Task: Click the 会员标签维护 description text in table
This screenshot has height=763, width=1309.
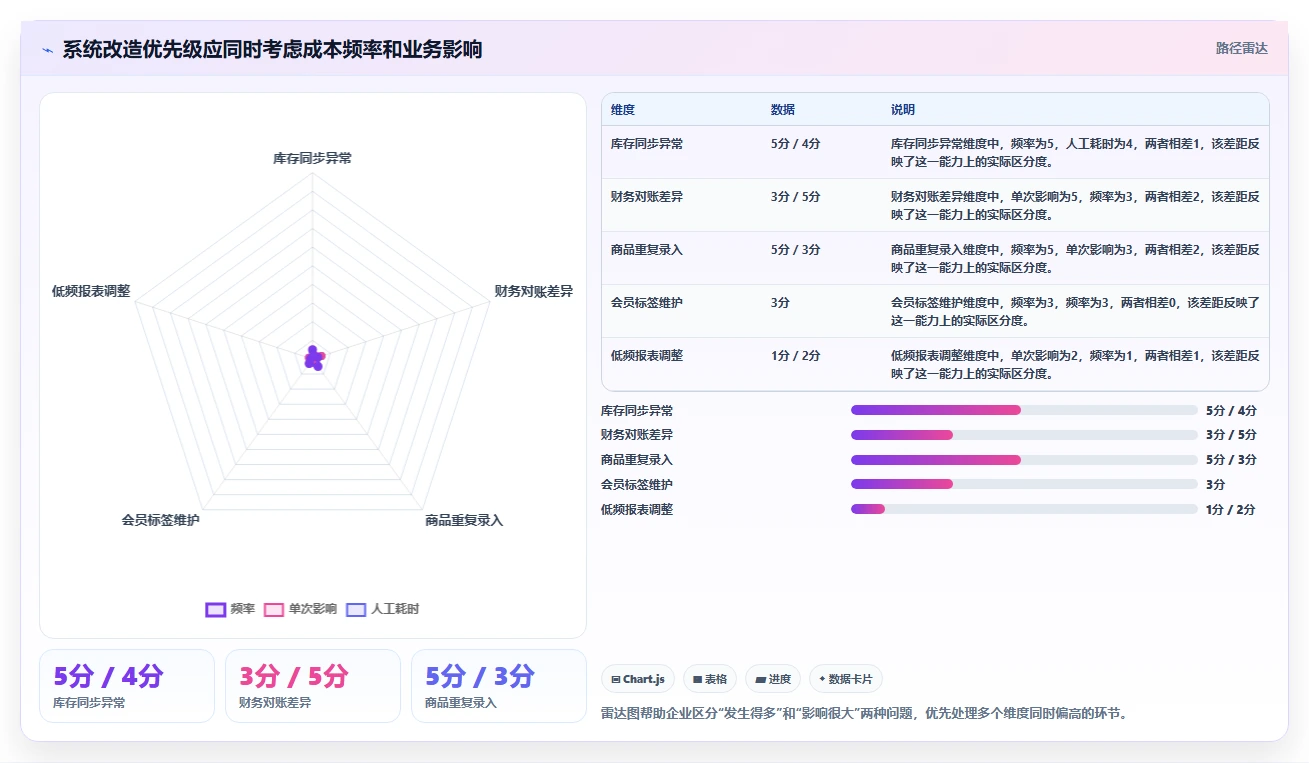Action: [x=1075, y=311]
